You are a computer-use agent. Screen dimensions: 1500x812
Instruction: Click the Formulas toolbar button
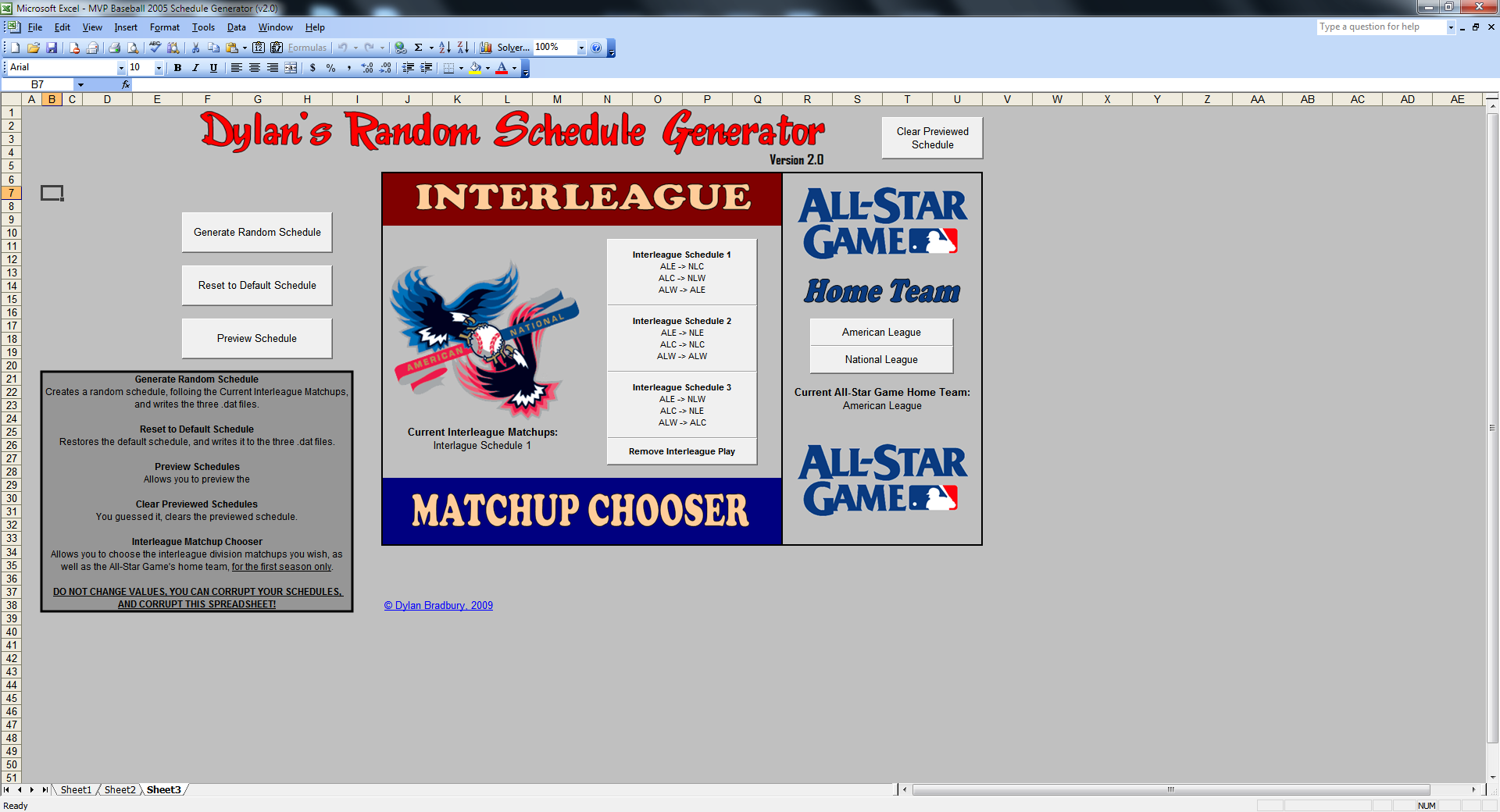pos(307,48)
